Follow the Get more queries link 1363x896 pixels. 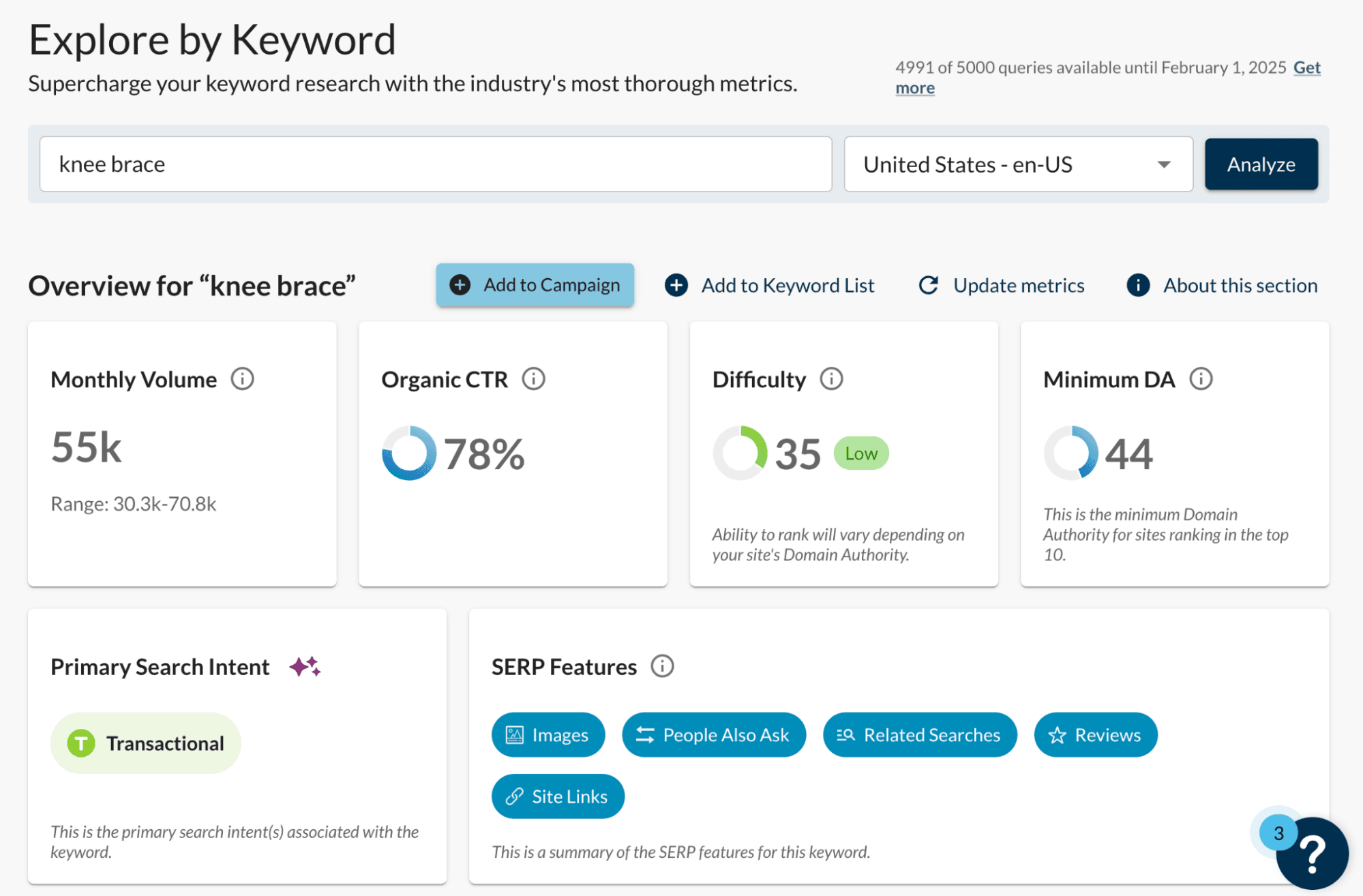coord(1306,68)
